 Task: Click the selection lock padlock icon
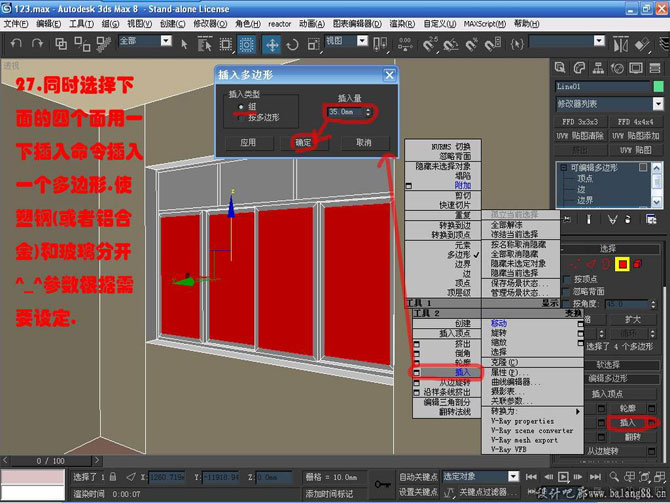113,477
